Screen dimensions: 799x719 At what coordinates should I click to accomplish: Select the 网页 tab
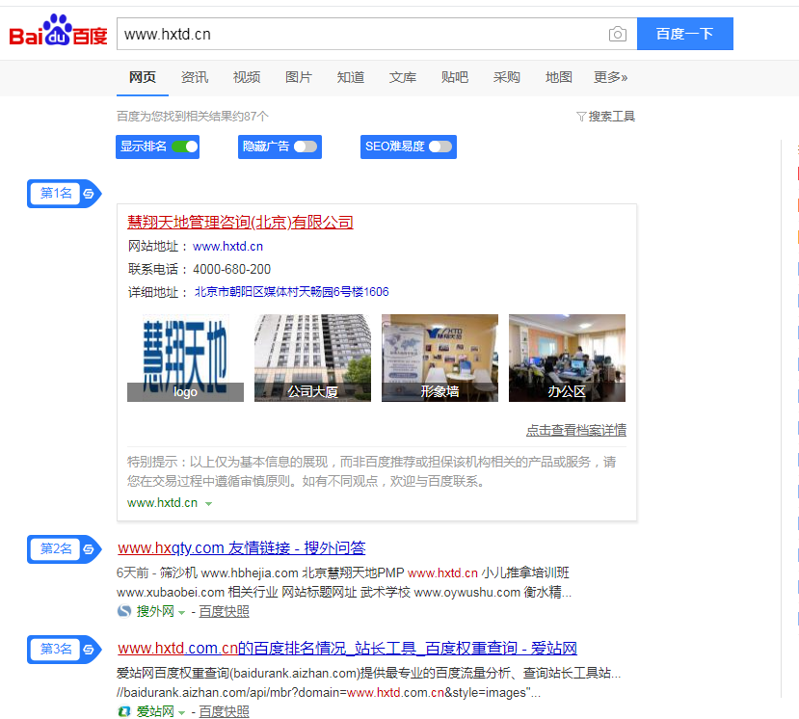pos(142,77)
